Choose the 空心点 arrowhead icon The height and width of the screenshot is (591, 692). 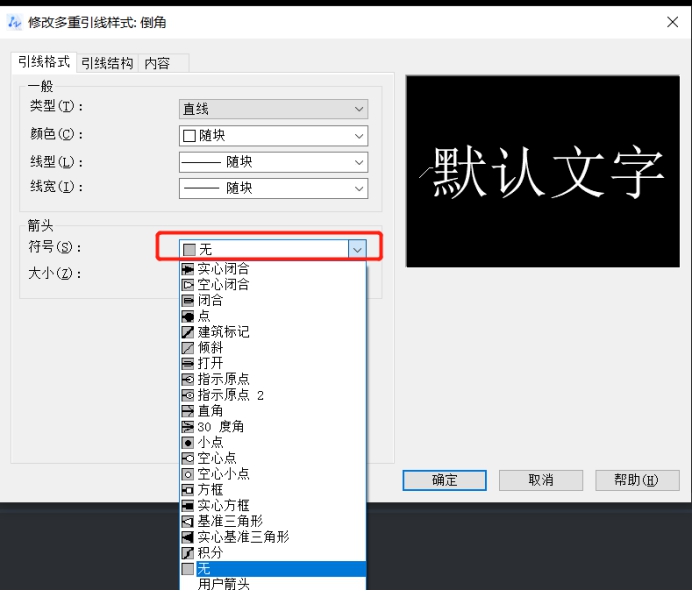point(188,458)
